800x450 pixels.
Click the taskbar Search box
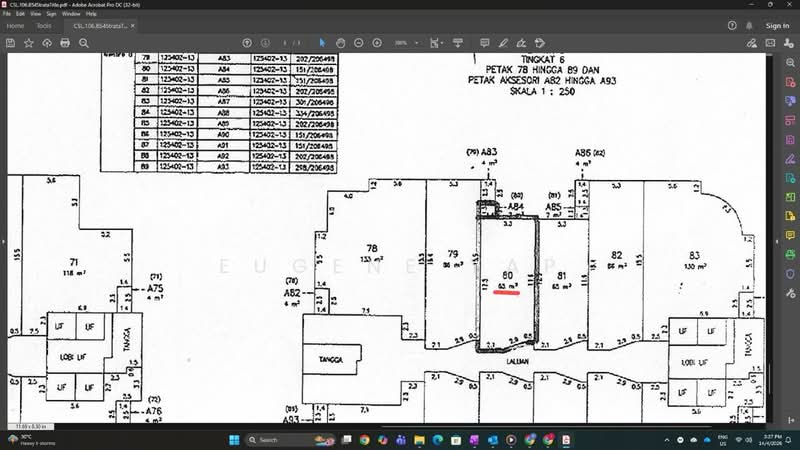[x=289, y=440]
